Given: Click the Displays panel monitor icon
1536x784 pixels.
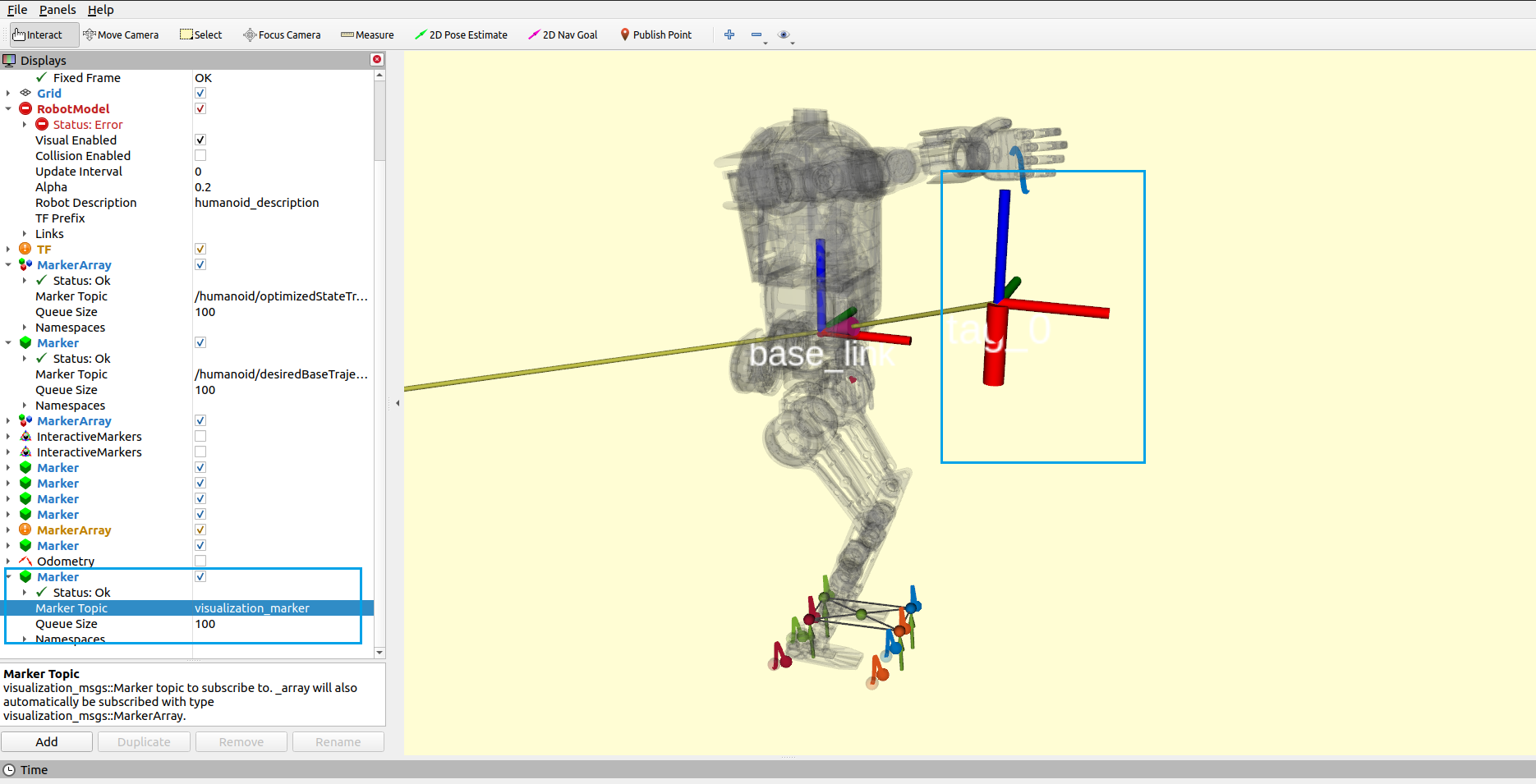Looking at the screenshot, I should pyautogui.click(x=9, y=60).
